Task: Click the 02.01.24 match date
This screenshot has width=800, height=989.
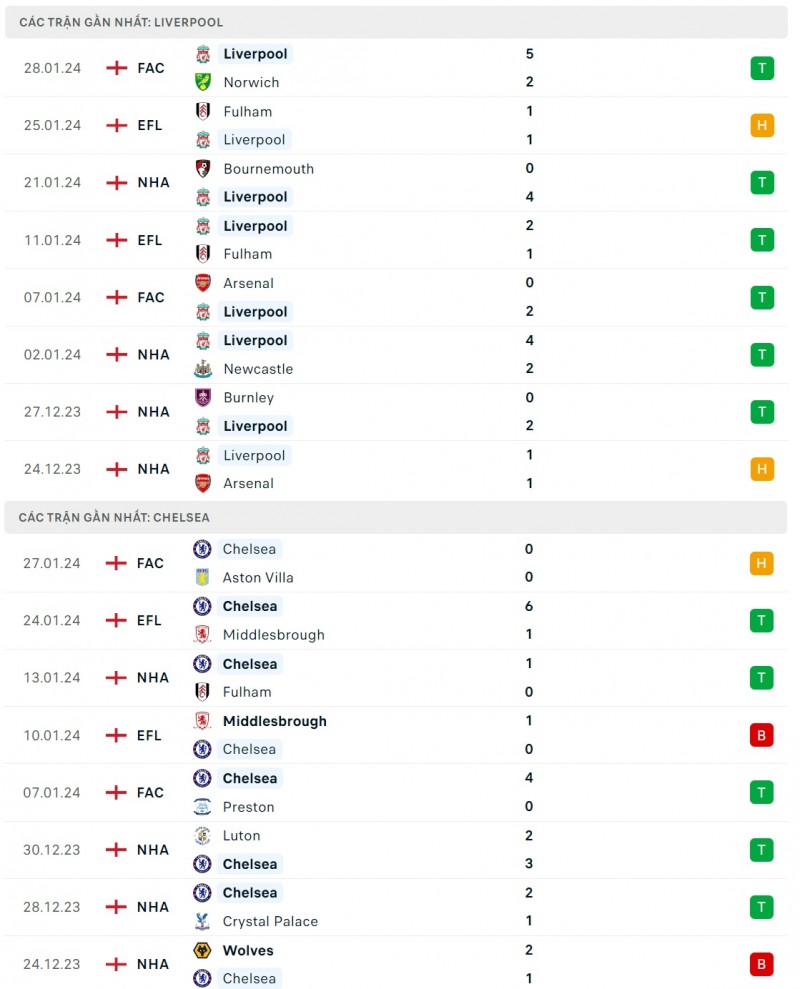Action: [x=52, y=354]
